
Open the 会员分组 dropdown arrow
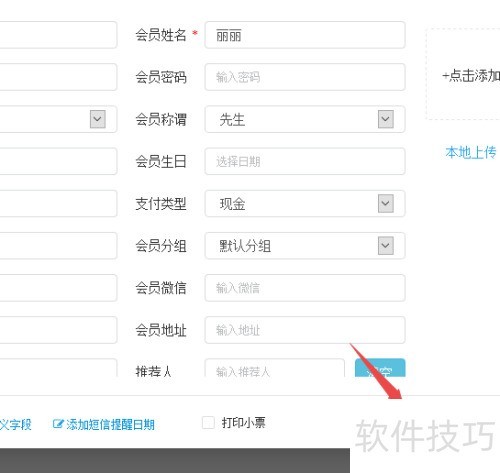(x=386, y=246)
